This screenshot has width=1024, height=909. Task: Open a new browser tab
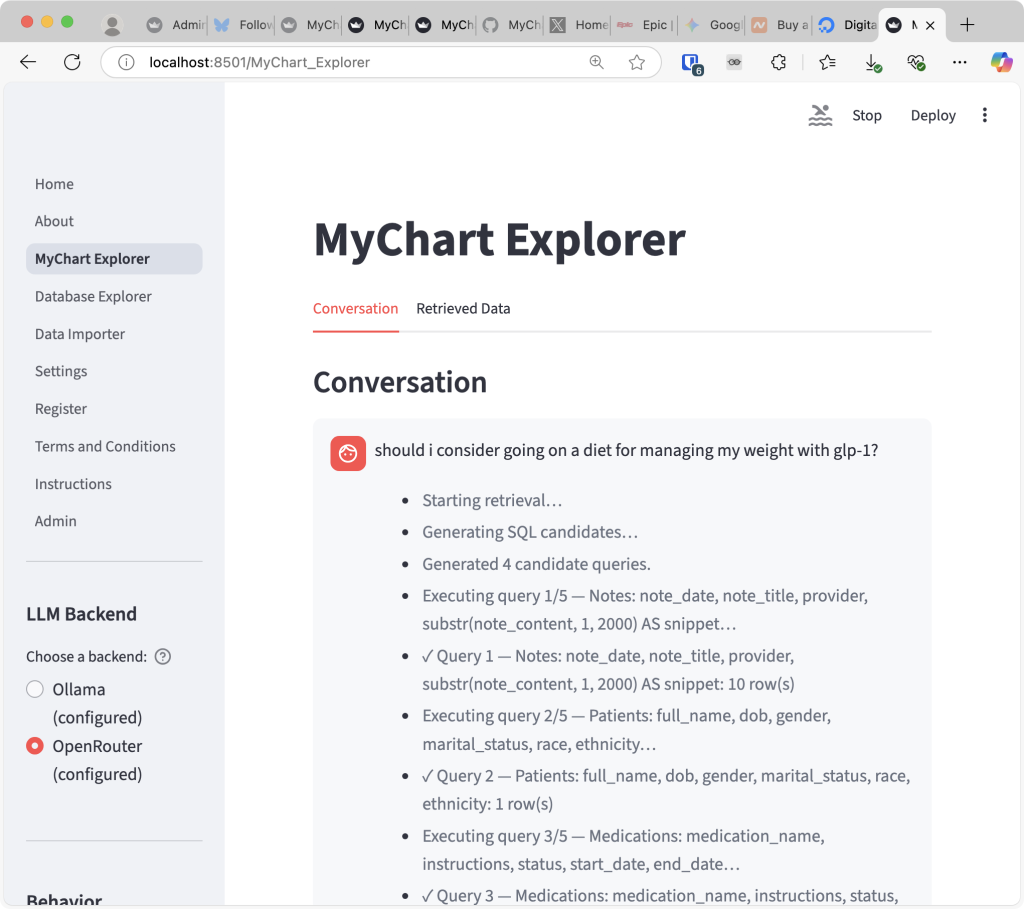[x=966, y=25]
